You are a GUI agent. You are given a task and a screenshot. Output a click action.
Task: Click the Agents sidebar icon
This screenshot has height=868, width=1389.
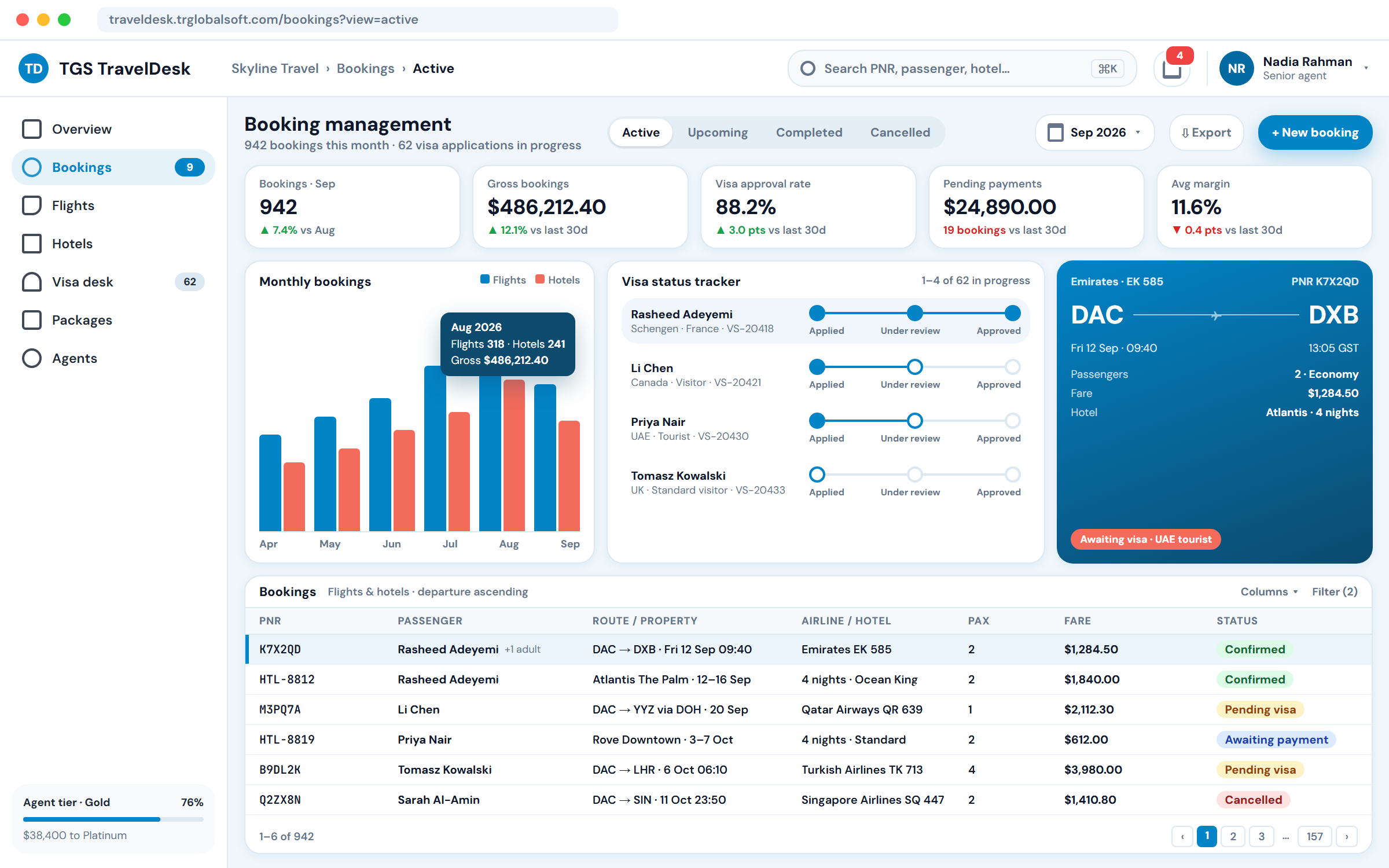point(32,358)
